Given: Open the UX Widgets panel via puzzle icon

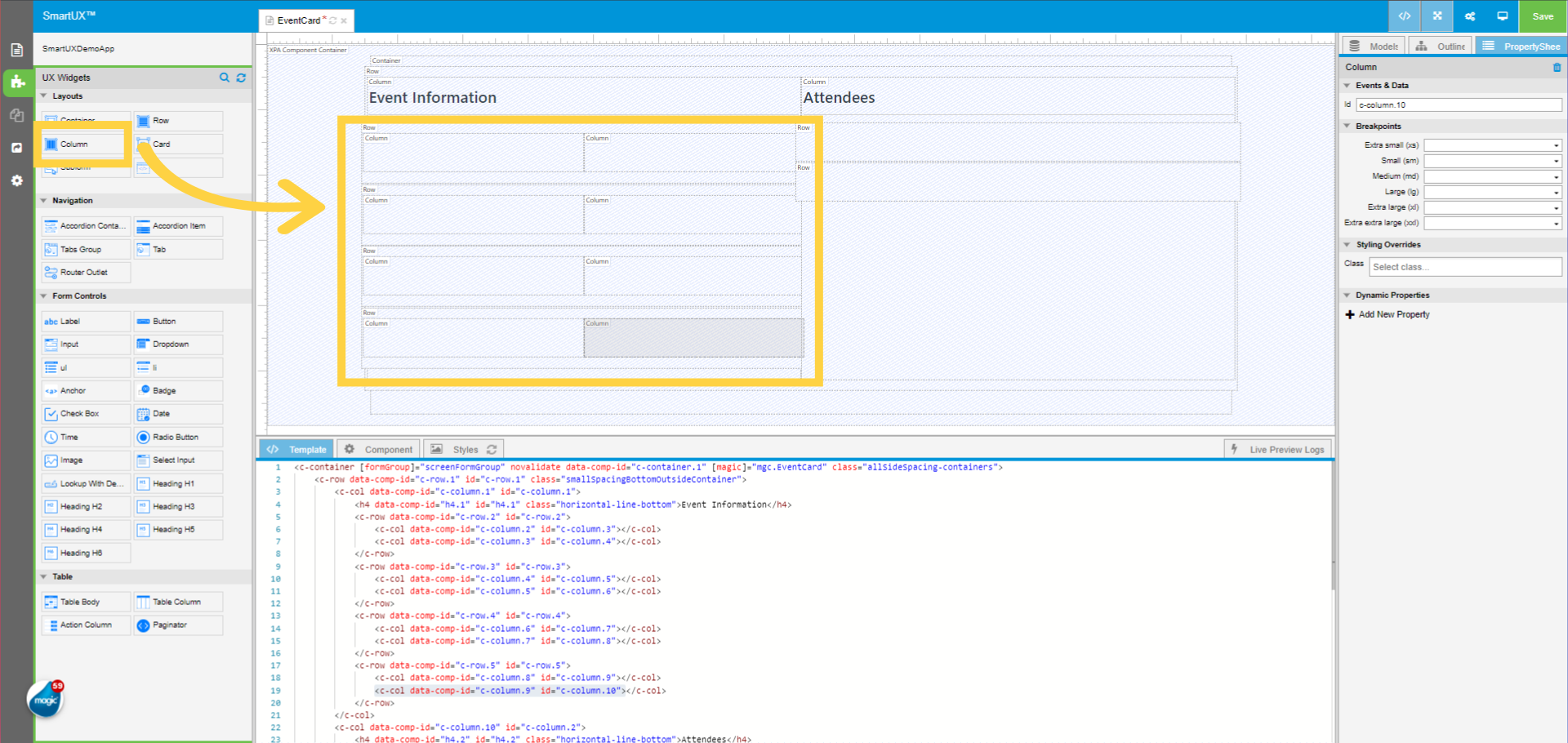Looking at the screenshot, I should (17, 82).
